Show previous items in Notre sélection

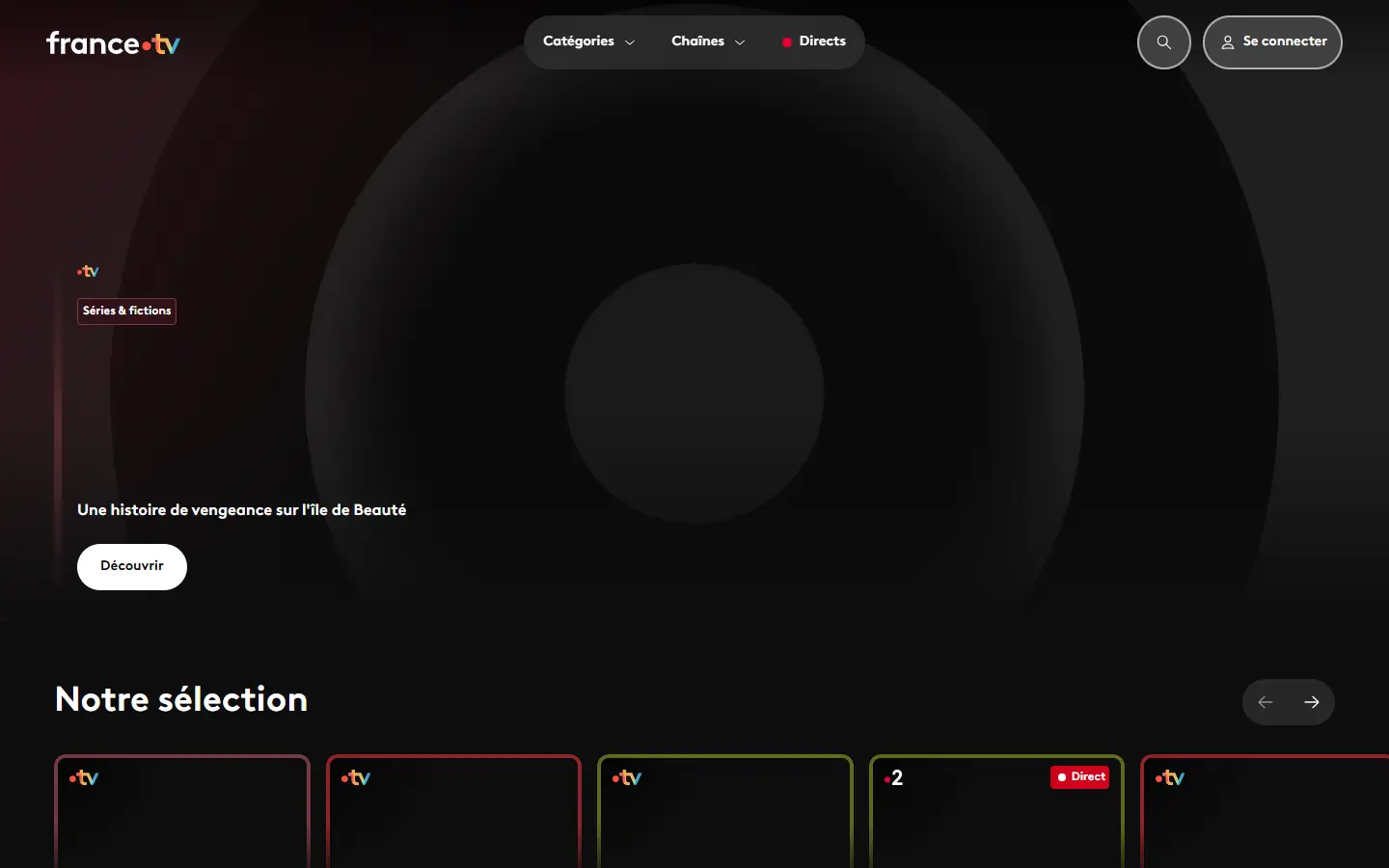click(x=1266, y=702)
